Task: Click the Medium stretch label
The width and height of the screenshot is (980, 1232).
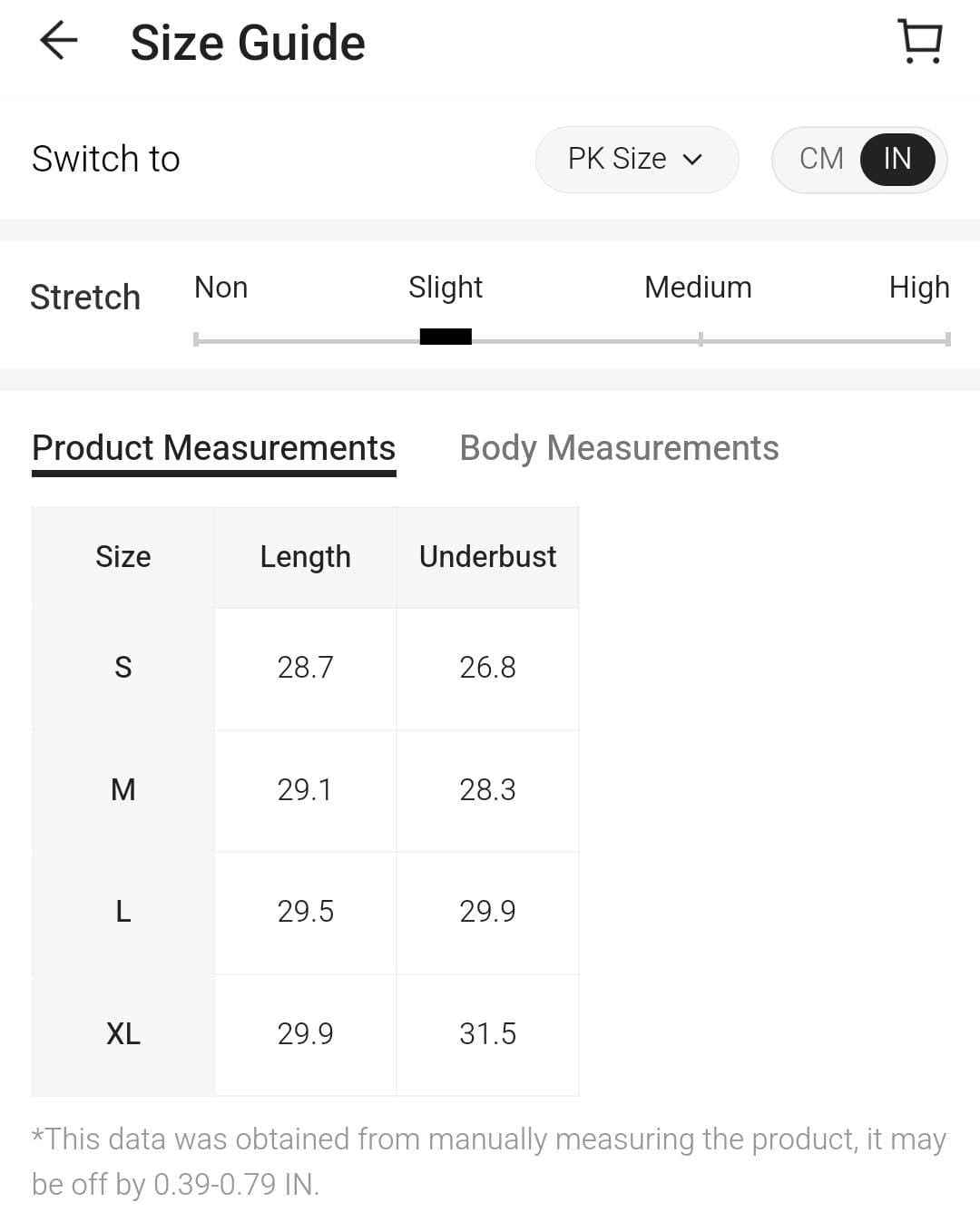Action: (698, 288)
